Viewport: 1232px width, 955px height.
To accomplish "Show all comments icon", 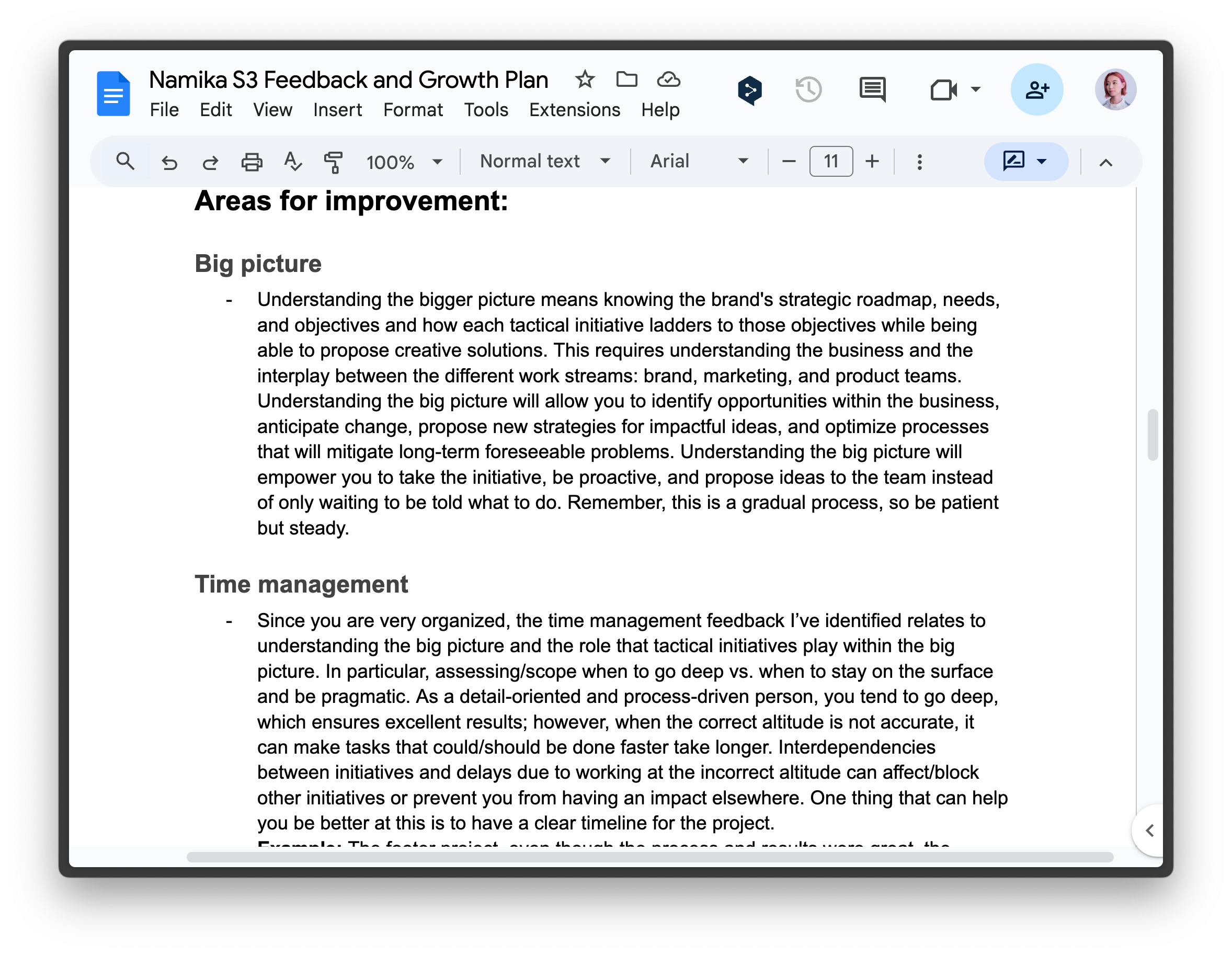I will [x=872, y=89].
